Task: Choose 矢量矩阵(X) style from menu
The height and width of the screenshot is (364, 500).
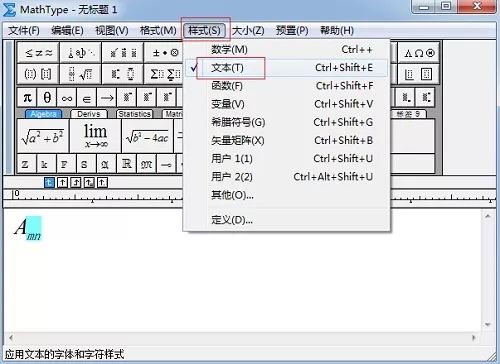Action: (x=287, y=140)
